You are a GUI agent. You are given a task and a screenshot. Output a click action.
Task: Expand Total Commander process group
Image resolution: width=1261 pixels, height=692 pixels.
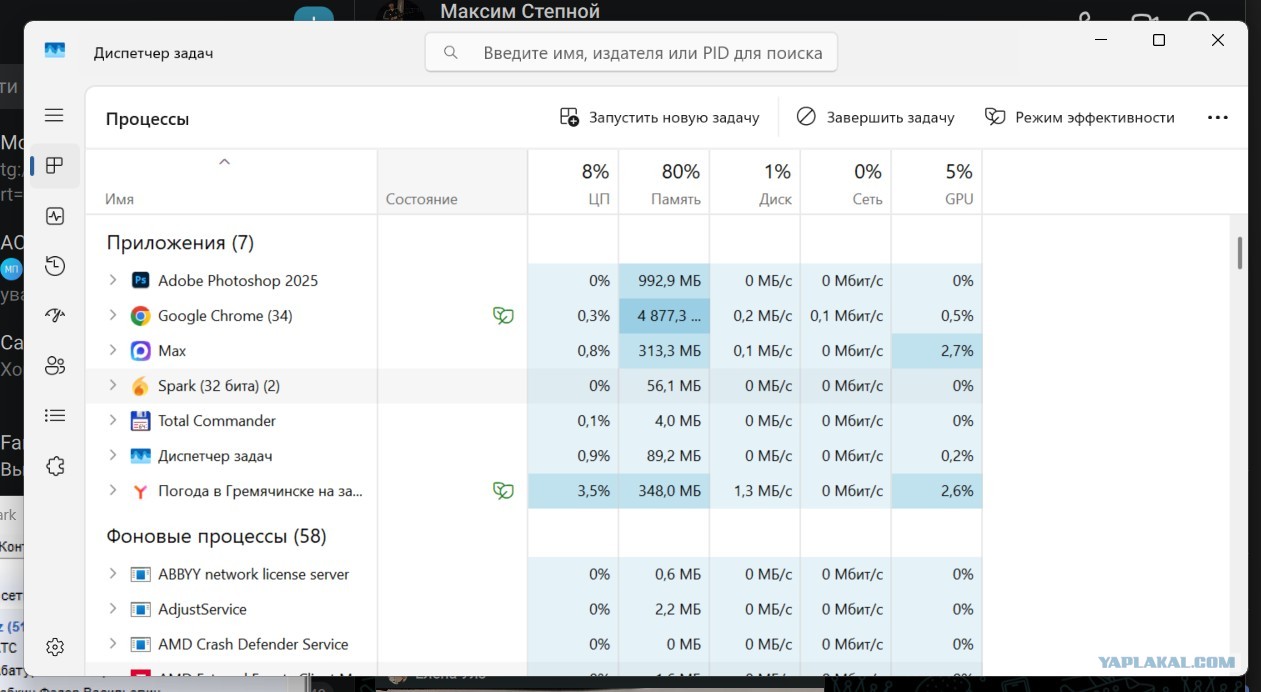(x=113, y=421)
